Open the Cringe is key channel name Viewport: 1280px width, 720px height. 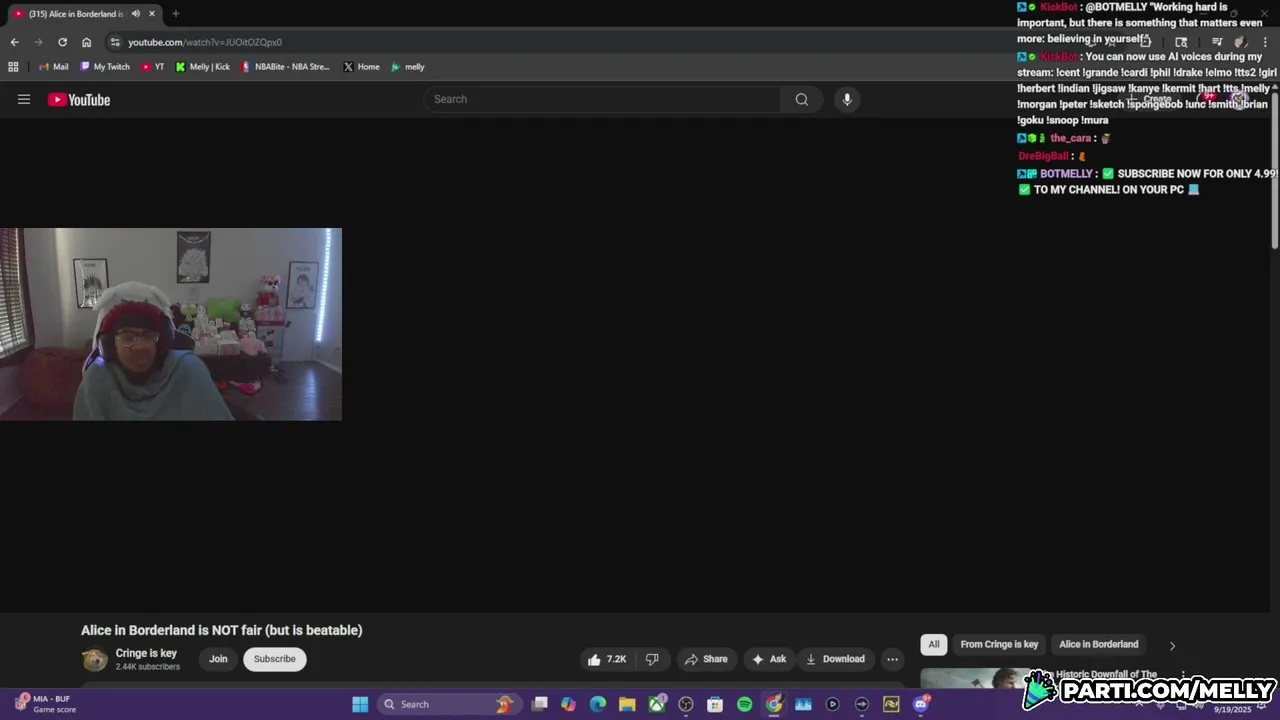tap(146, 653)
